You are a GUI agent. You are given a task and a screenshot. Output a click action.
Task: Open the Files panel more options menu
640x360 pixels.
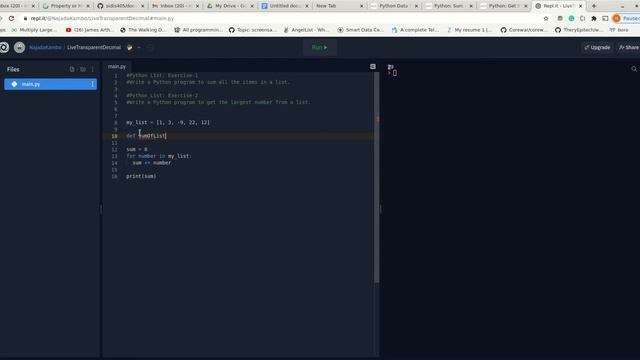pos(93,69)
